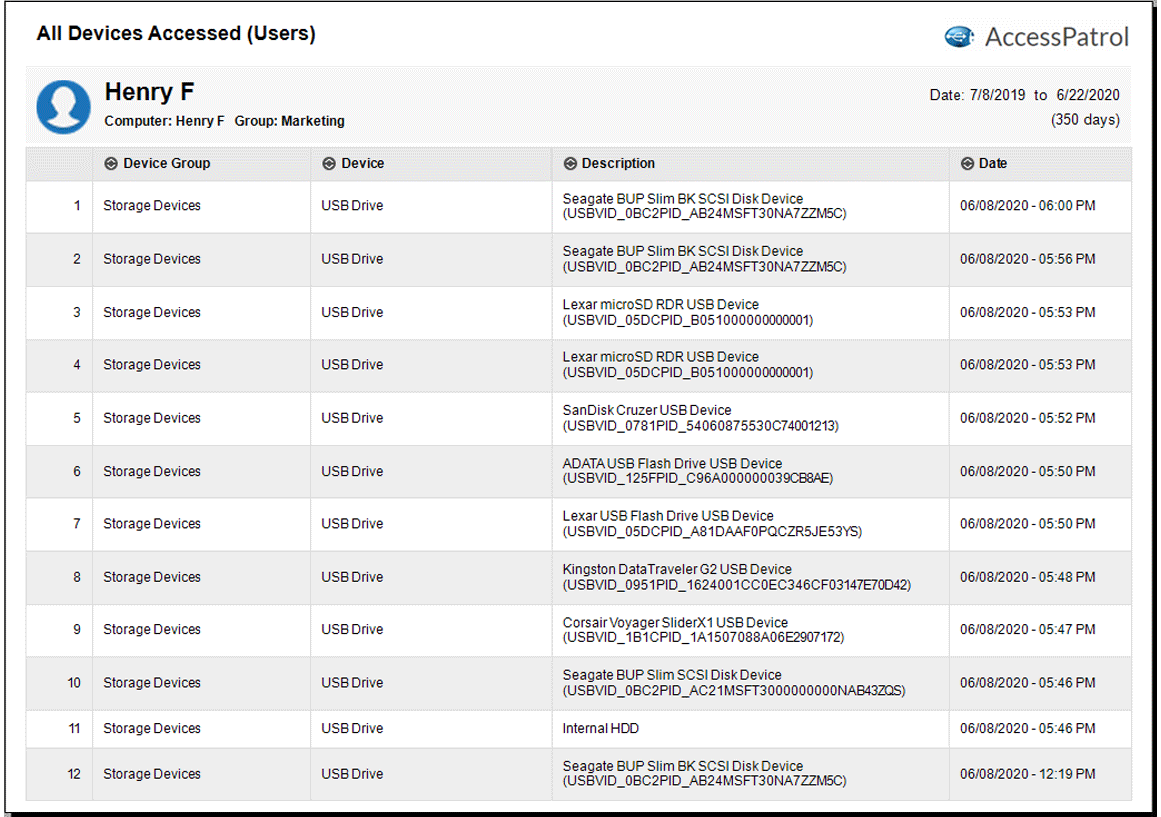Click date of Internal HDD row
Screen dimensions: 1161x817
(x=1028, y=729)
